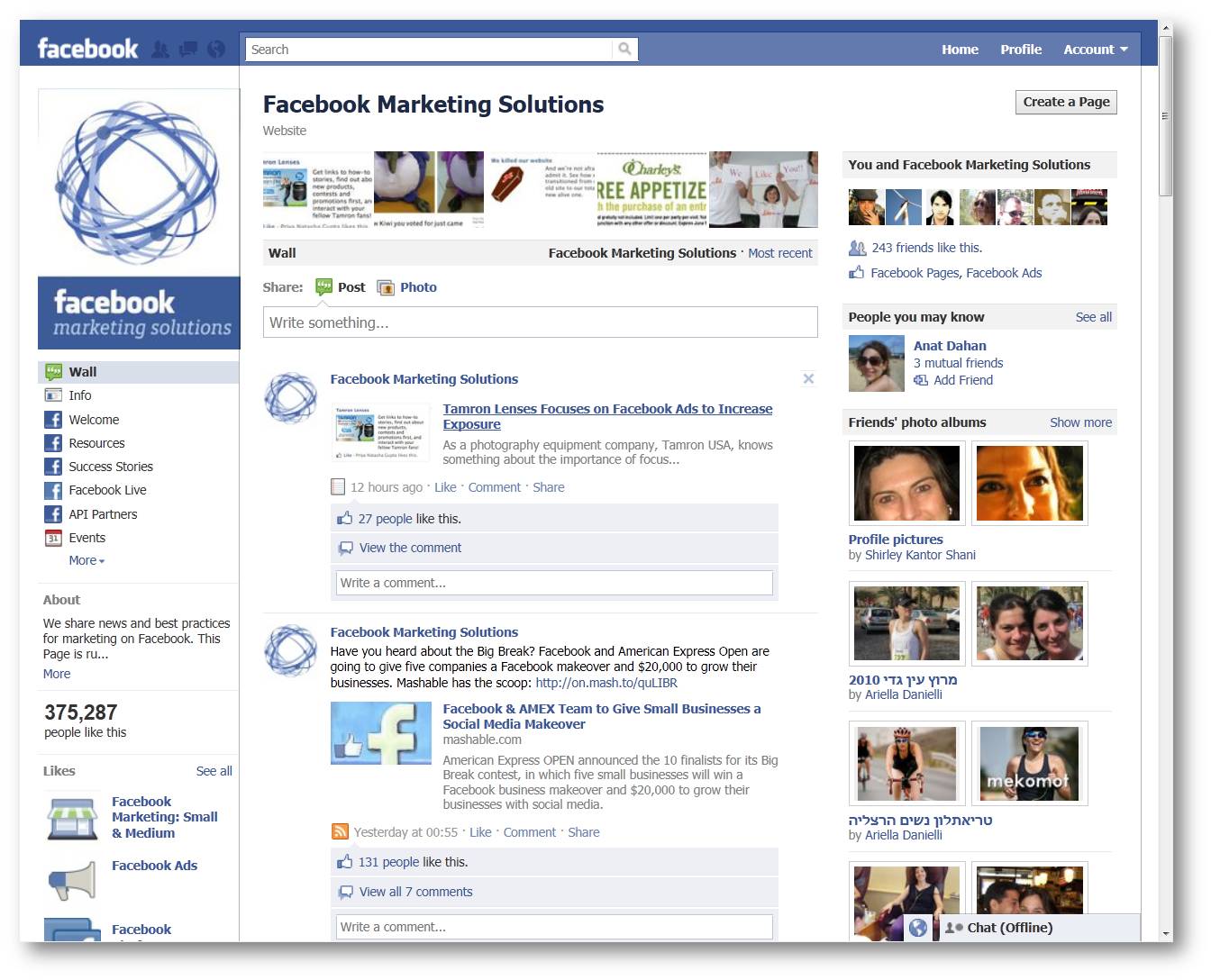
Task: Click the Welcome Facebook icon in sidebar
Action: pos(53,420)
